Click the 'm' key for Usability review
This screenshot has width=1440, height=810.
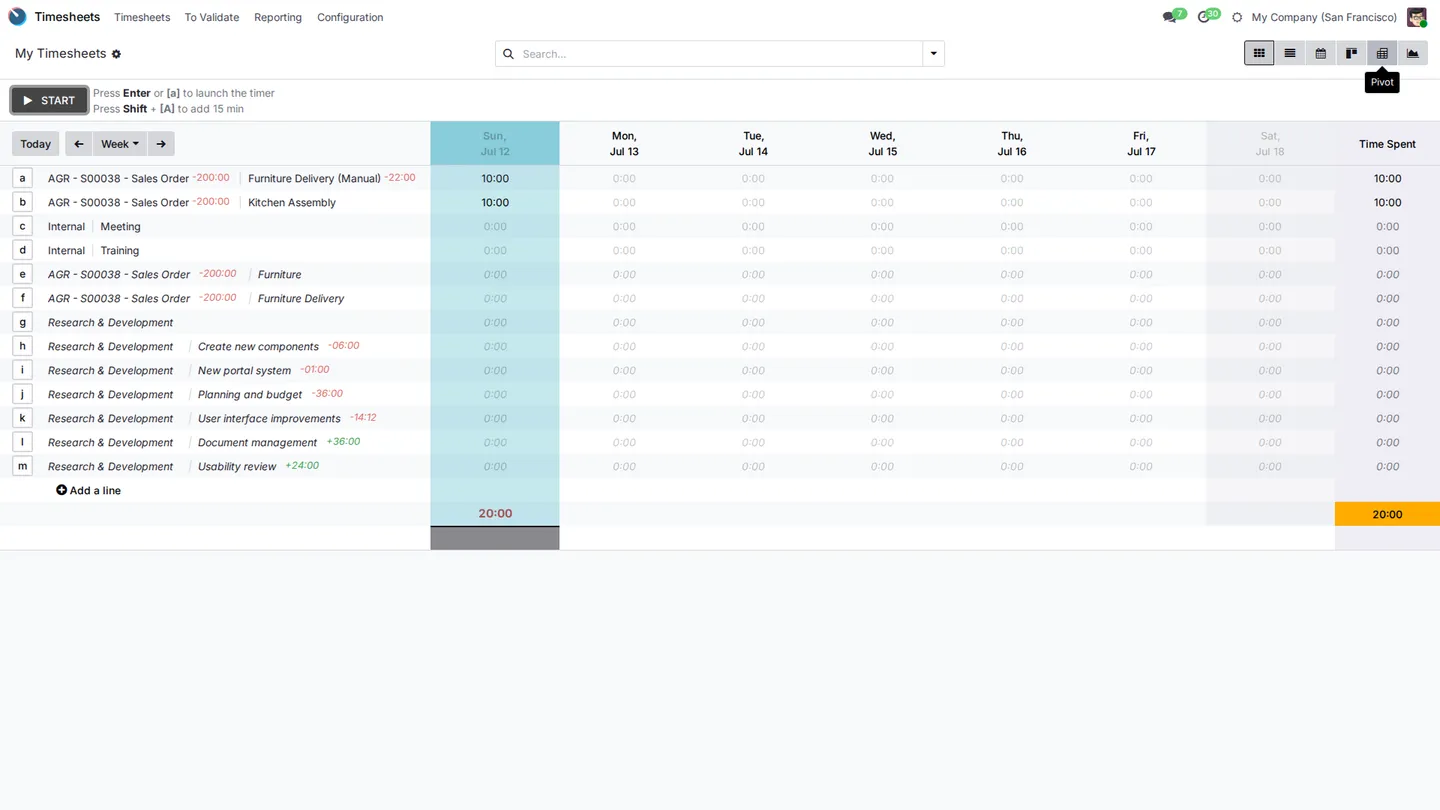click(22, 466)
